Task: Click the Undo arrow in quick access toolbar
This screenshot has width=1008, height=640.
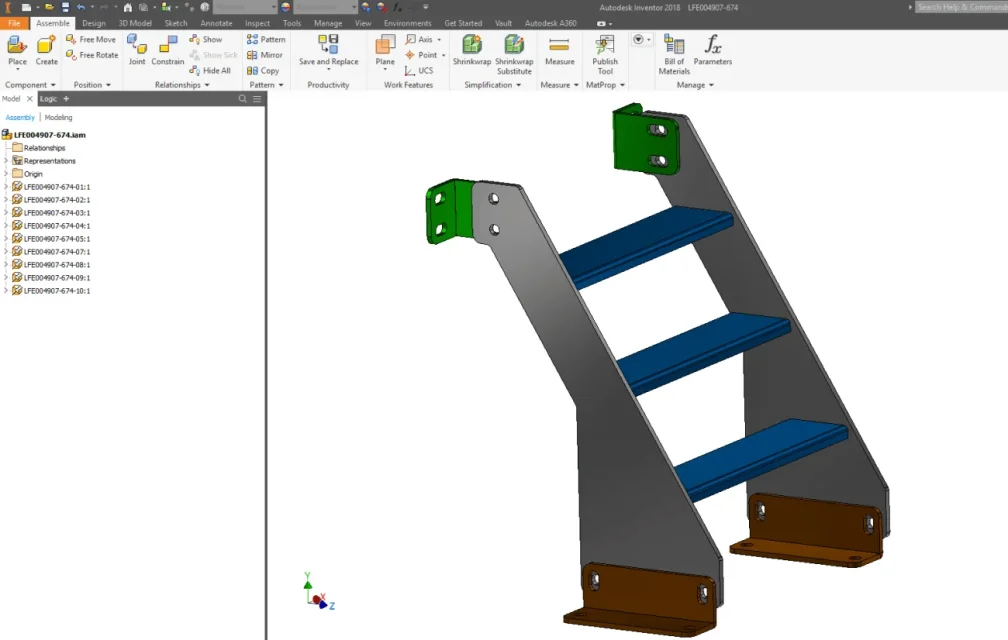Action: coord(81,7)
